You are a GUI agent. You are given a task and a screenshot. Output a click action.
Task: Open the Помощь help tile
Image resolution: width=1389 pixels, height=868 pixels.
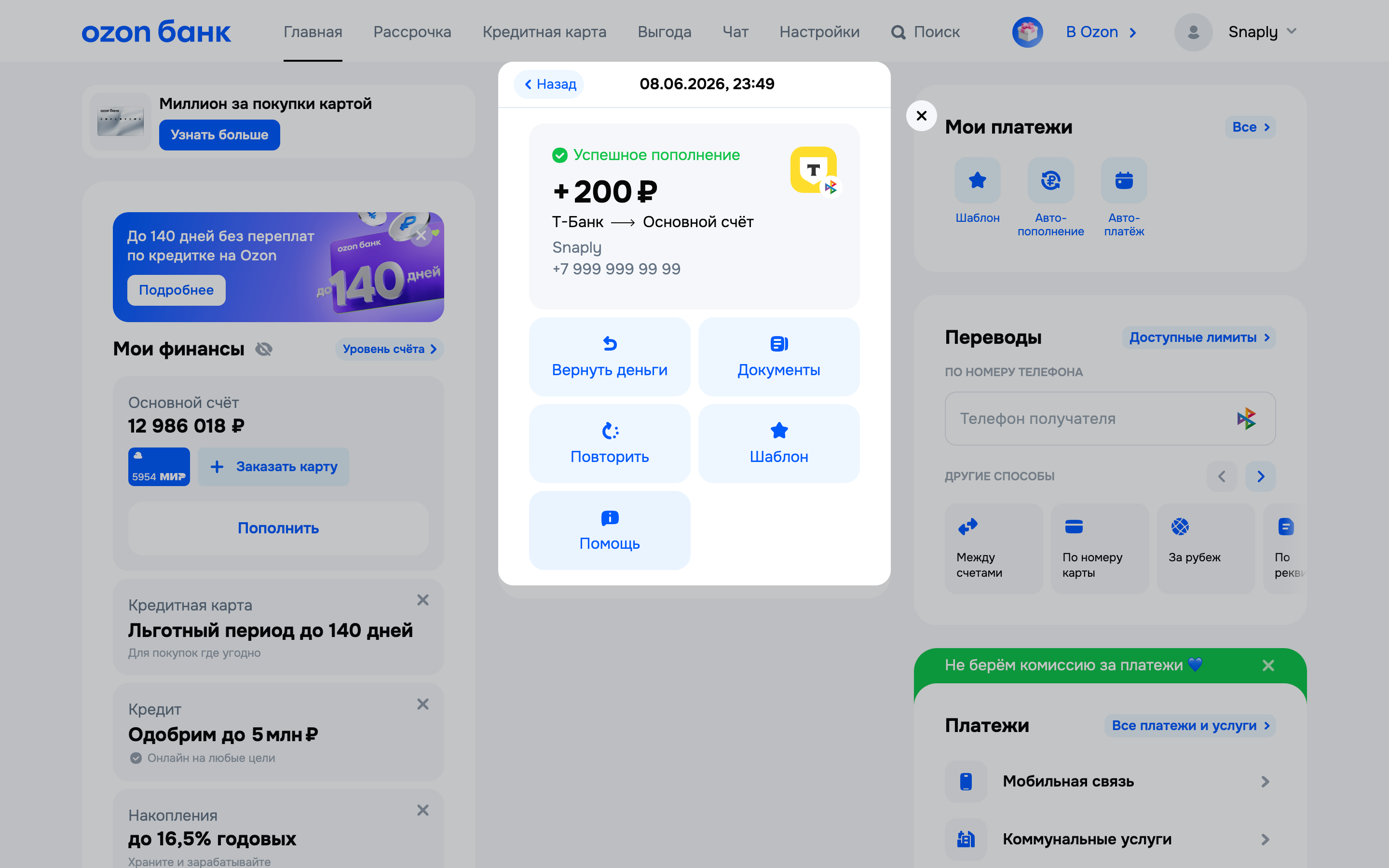click(x=610, y=530)
